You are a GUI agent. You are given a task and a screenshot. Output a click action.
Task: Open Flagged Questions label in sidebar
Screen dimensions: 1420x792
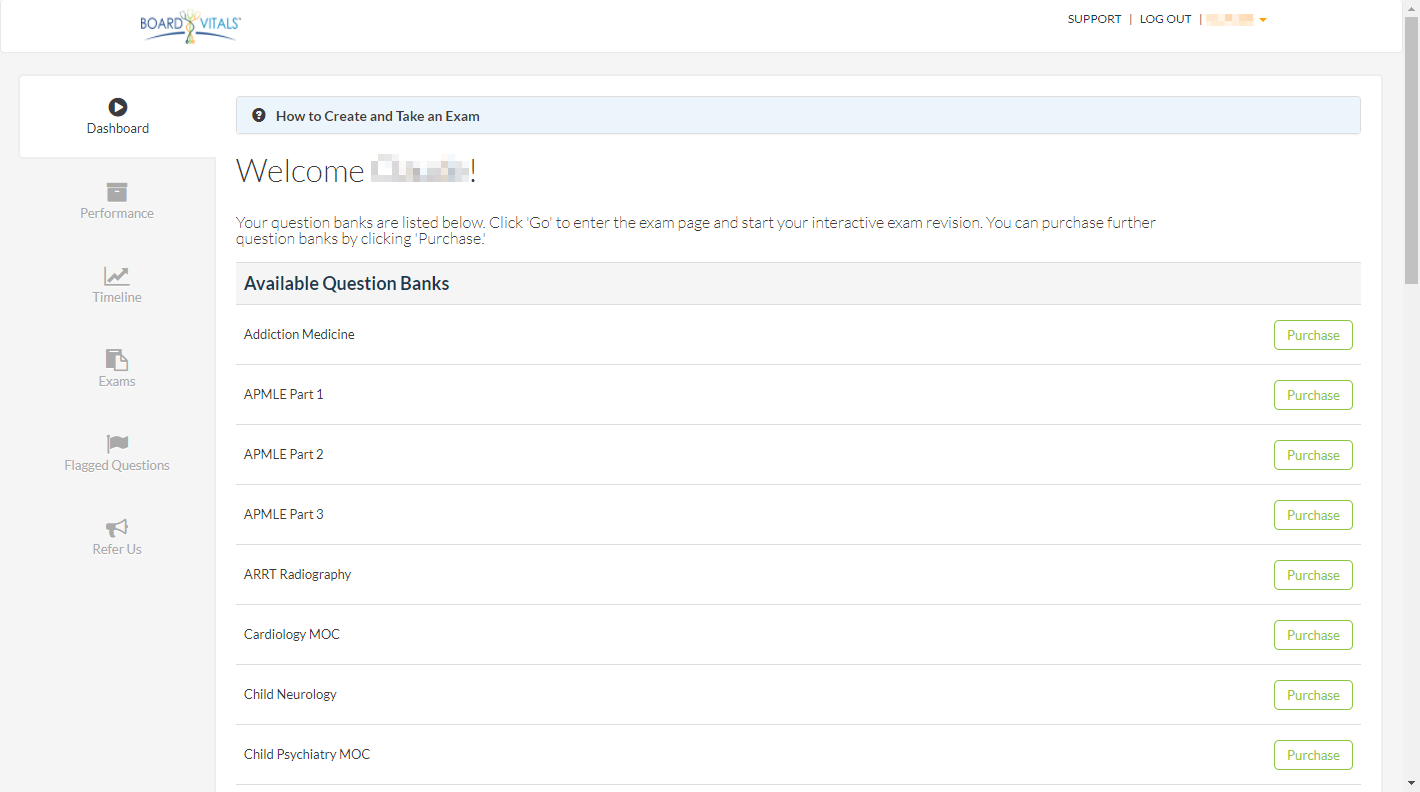(117, 465)
